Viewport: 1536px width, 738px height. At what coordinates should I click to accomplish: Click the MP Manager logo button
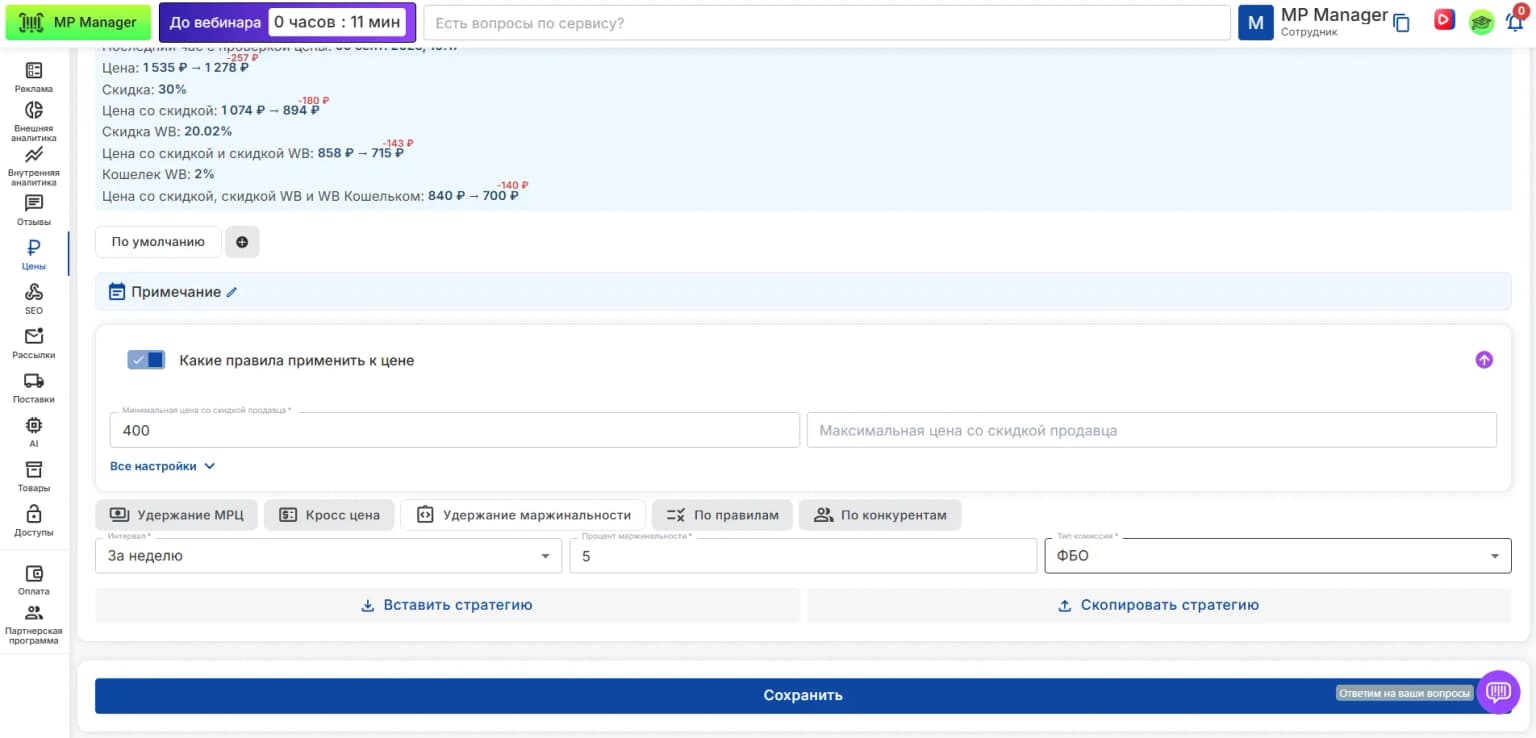pos(78,22)
